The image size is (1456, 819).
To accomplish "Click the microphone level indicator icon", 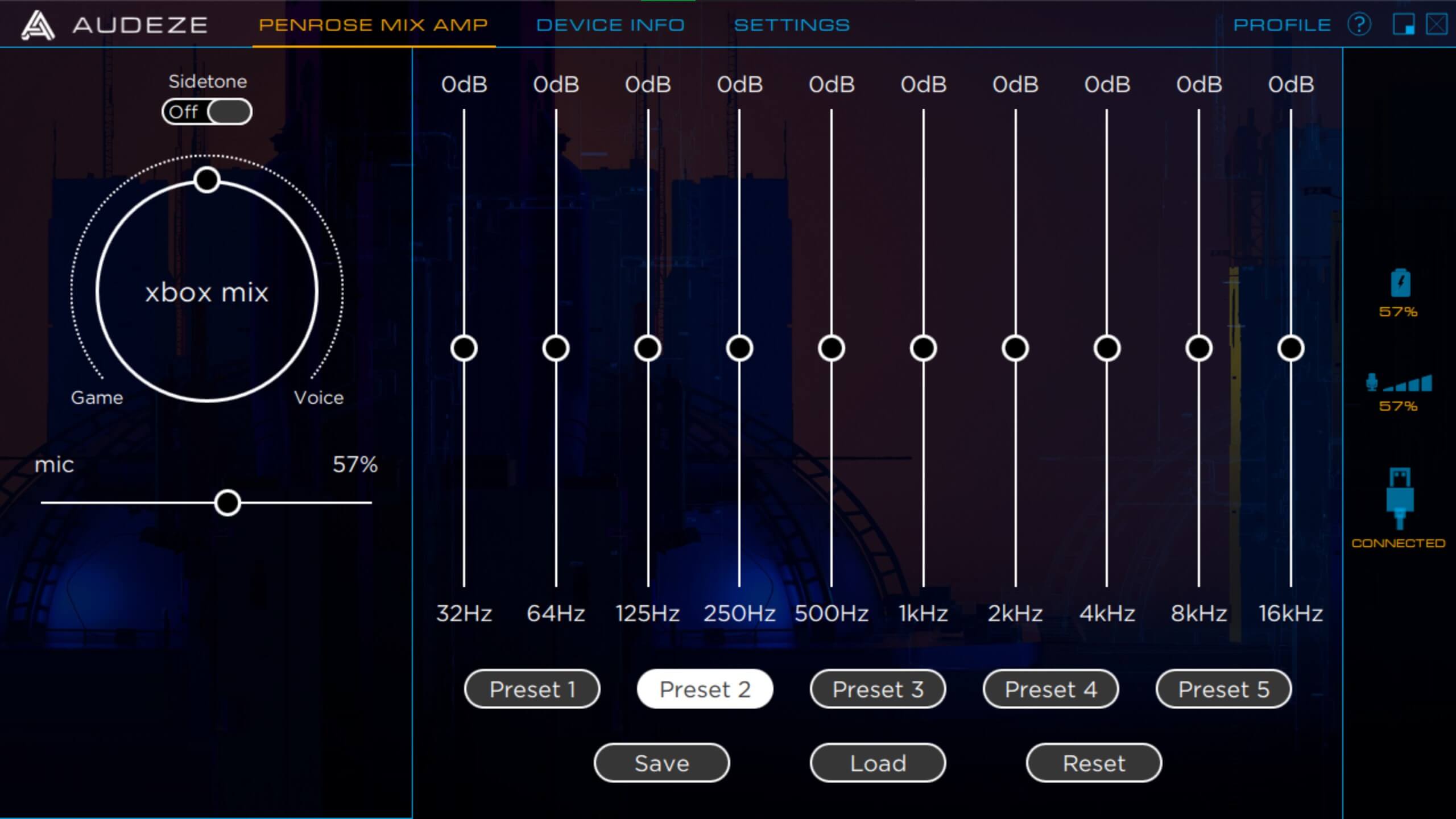I will (x=1398, y=383).
